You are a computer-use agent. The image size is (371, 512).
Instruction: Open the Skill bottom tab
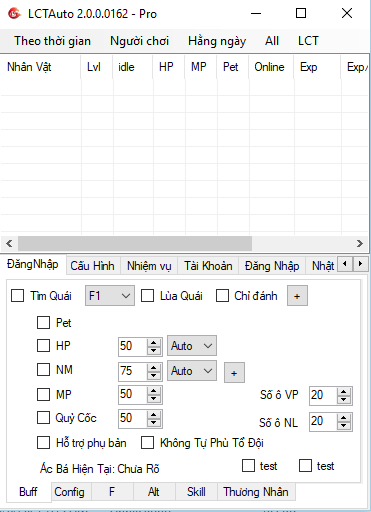pos(196,492)
